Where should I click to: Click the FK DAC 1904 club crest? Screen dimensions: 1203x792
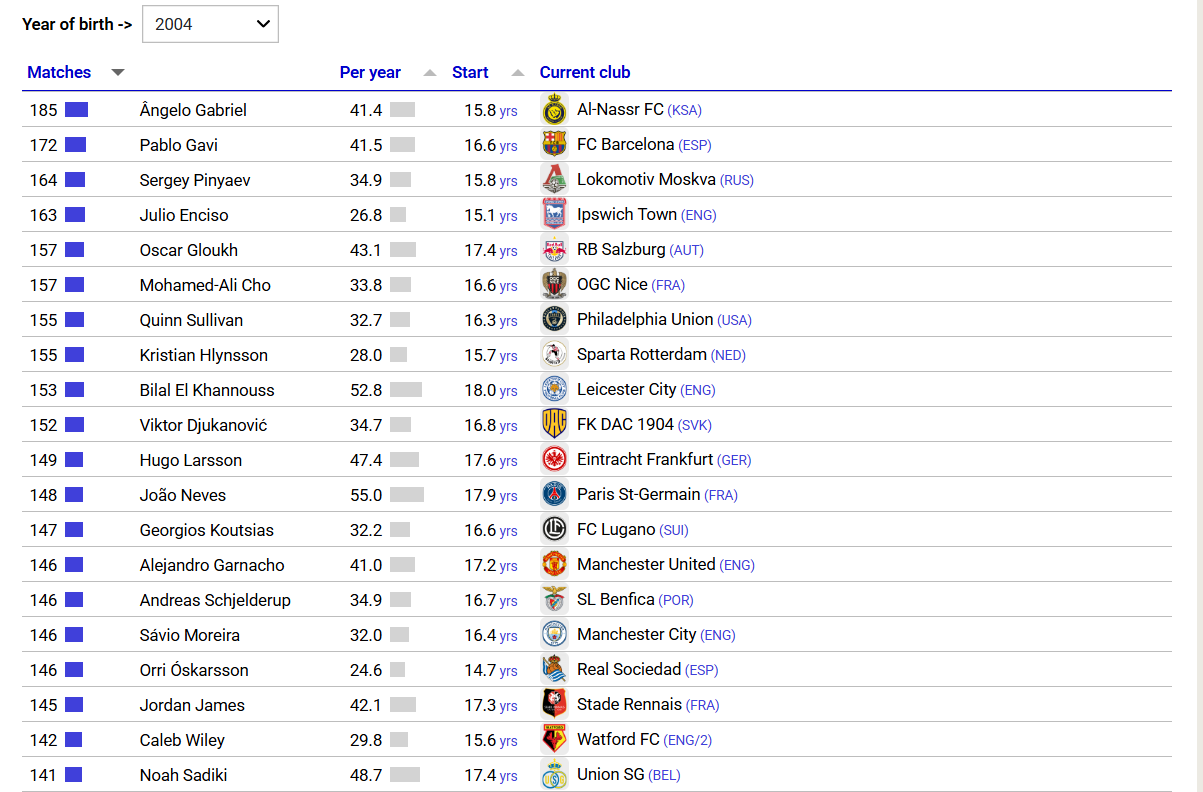[x=554, y=425]
